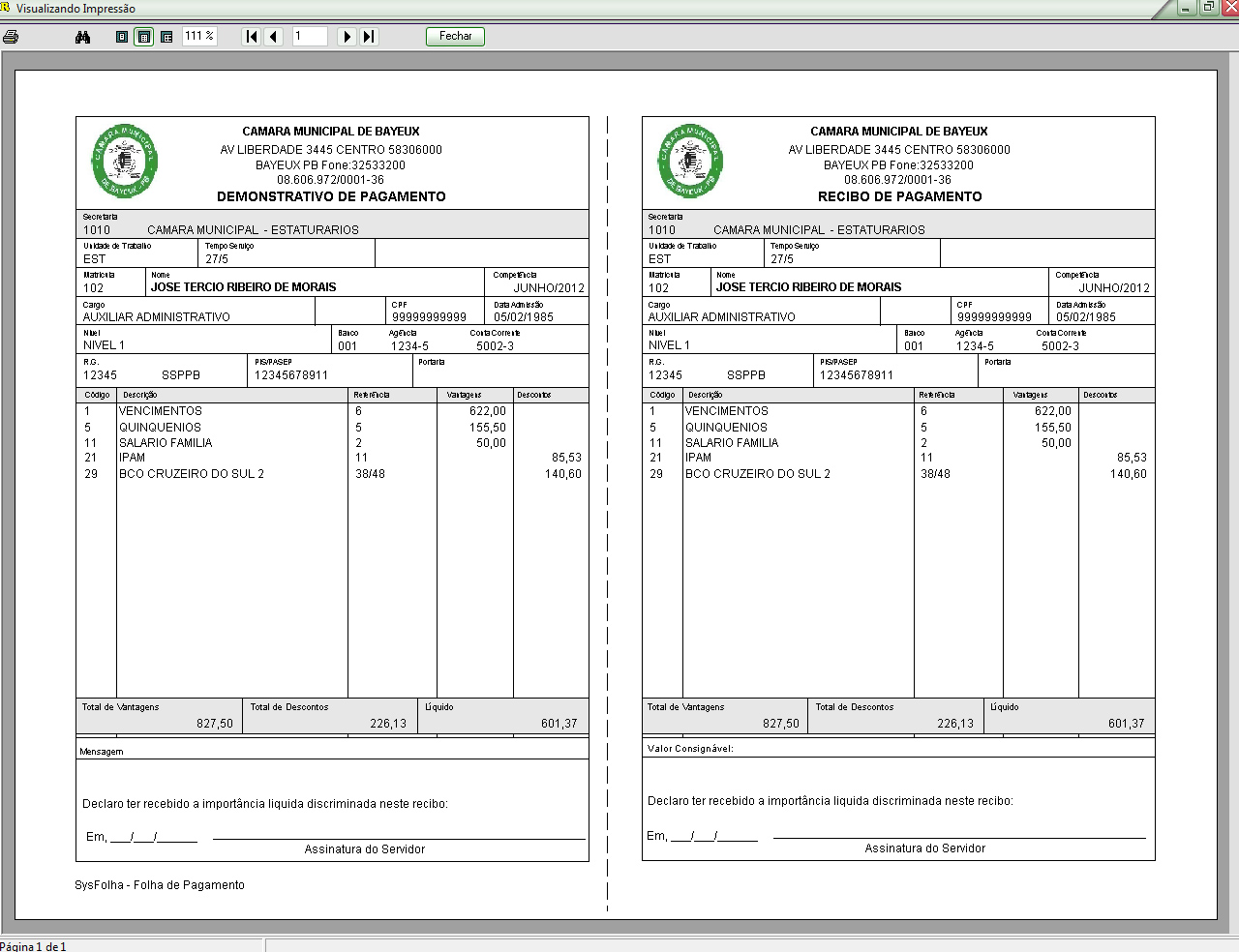Image resolution: width=1239 pixels, height=952 pixels.
Task: Advance to the next page
Action: [x=347, y=37]
